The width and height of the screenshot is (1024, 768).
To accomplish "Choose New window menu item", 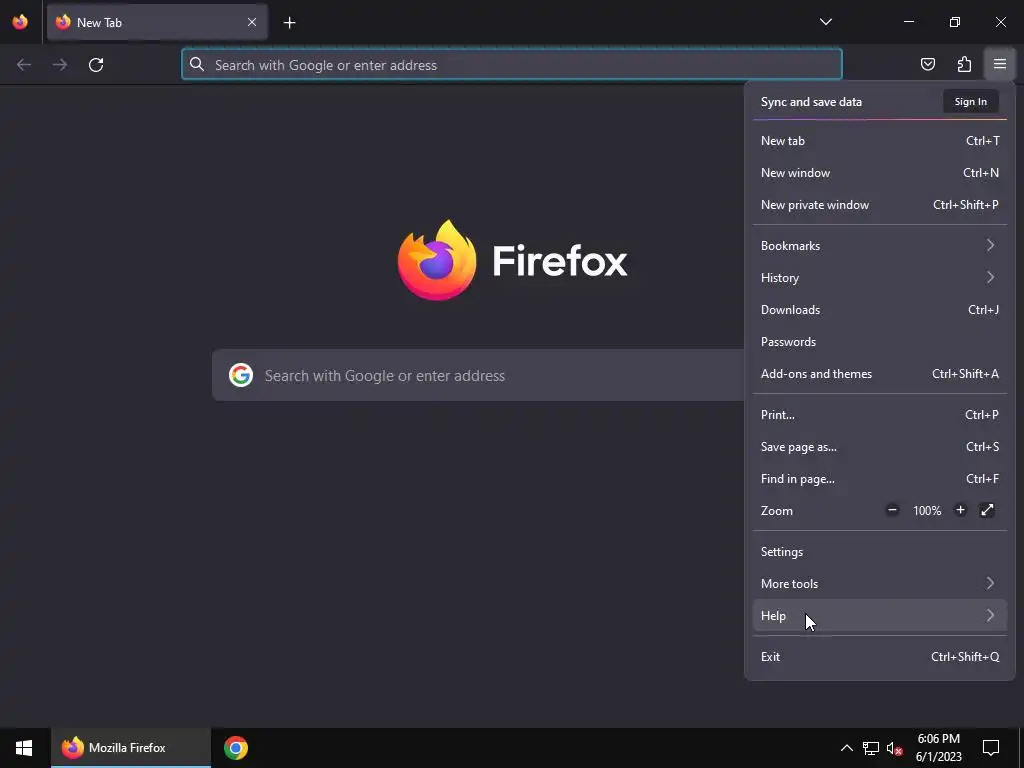I will coord(880,172).
